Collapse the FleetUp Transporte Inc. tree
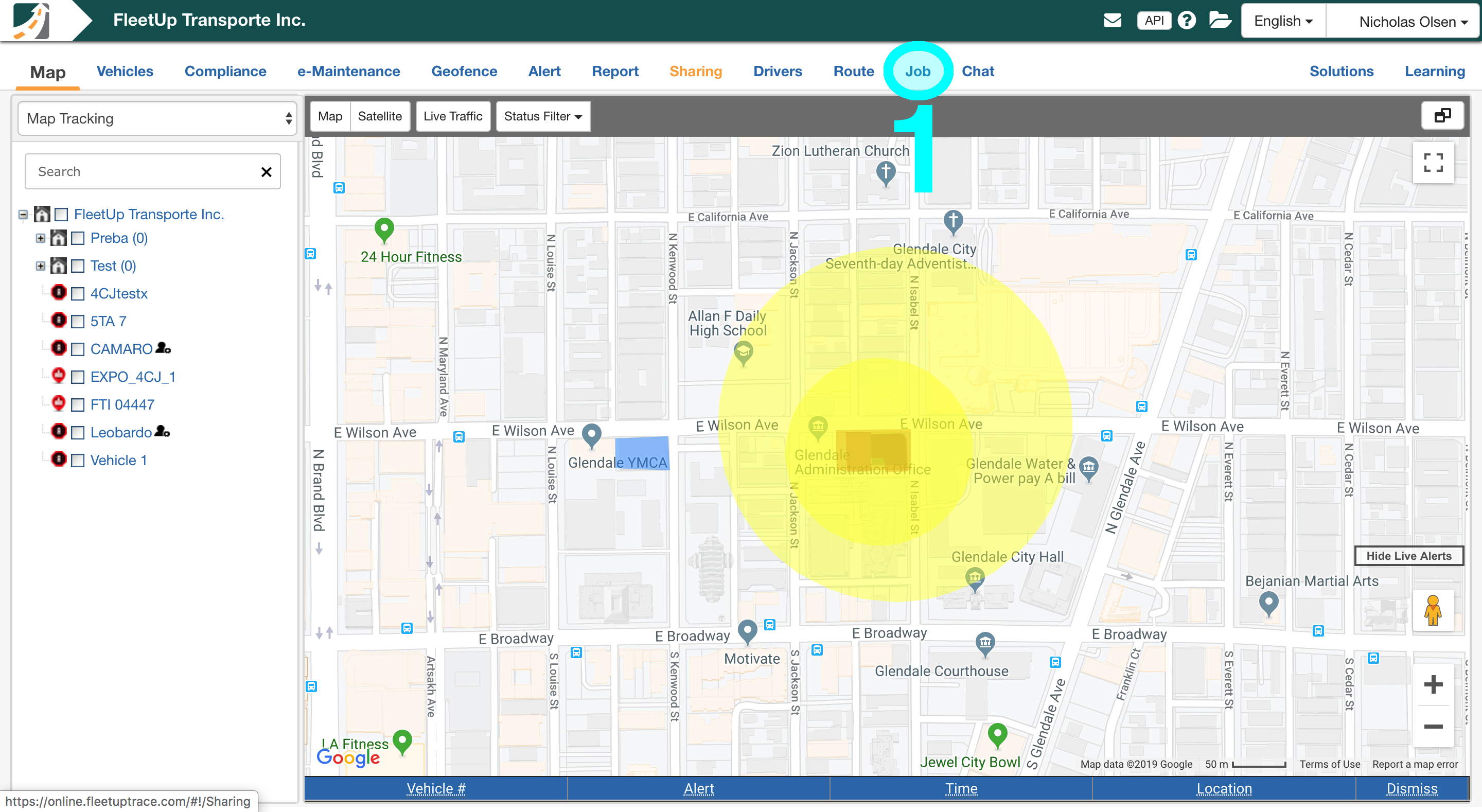 tap(23, 215)
